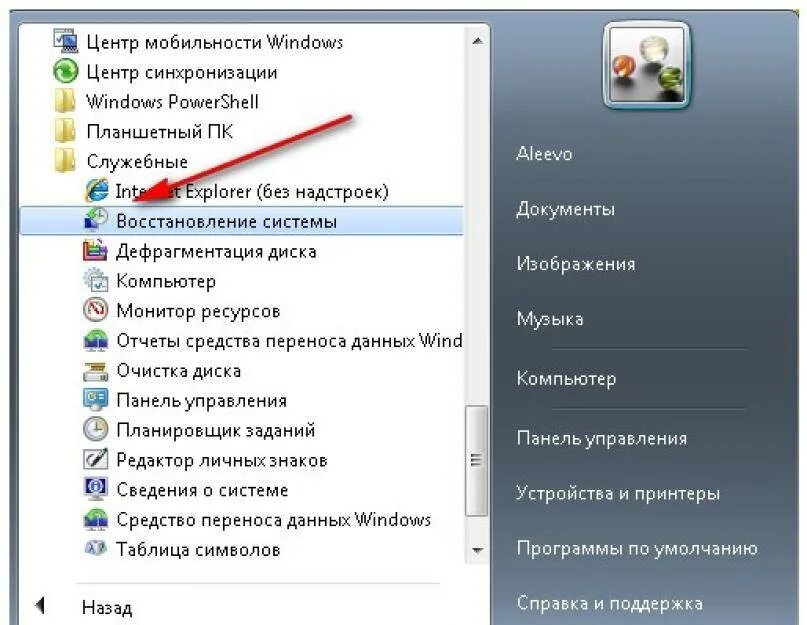807x625 pixels.
Task: Launch Дефрагментация диска via its icon
Action: pos(96,251)
